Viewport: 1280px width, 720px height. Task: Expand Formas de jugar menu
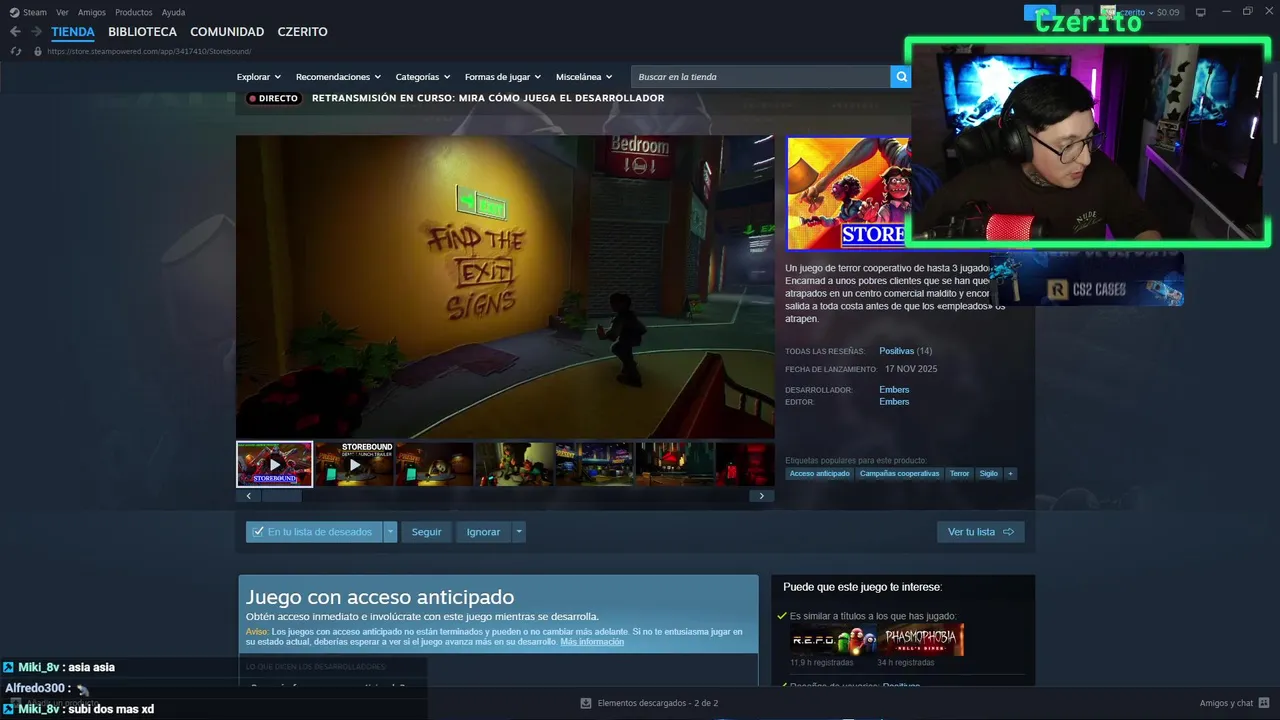pos(503,77)
